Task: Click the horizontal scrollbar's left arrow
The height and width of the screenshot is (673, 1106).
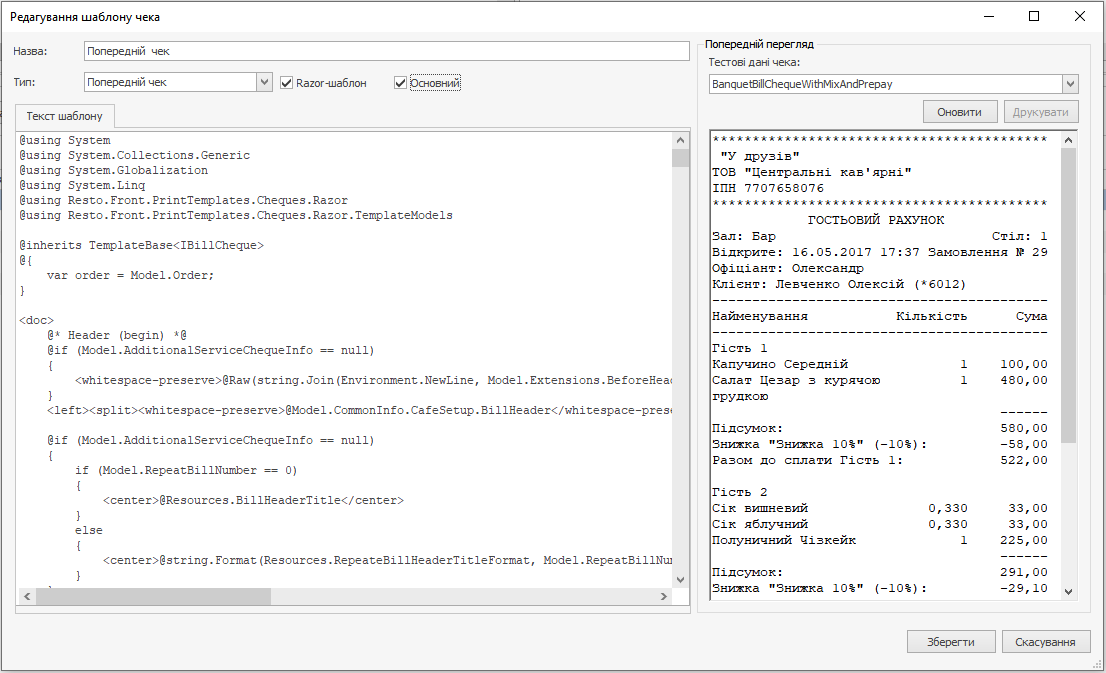Action: [25, 596]
